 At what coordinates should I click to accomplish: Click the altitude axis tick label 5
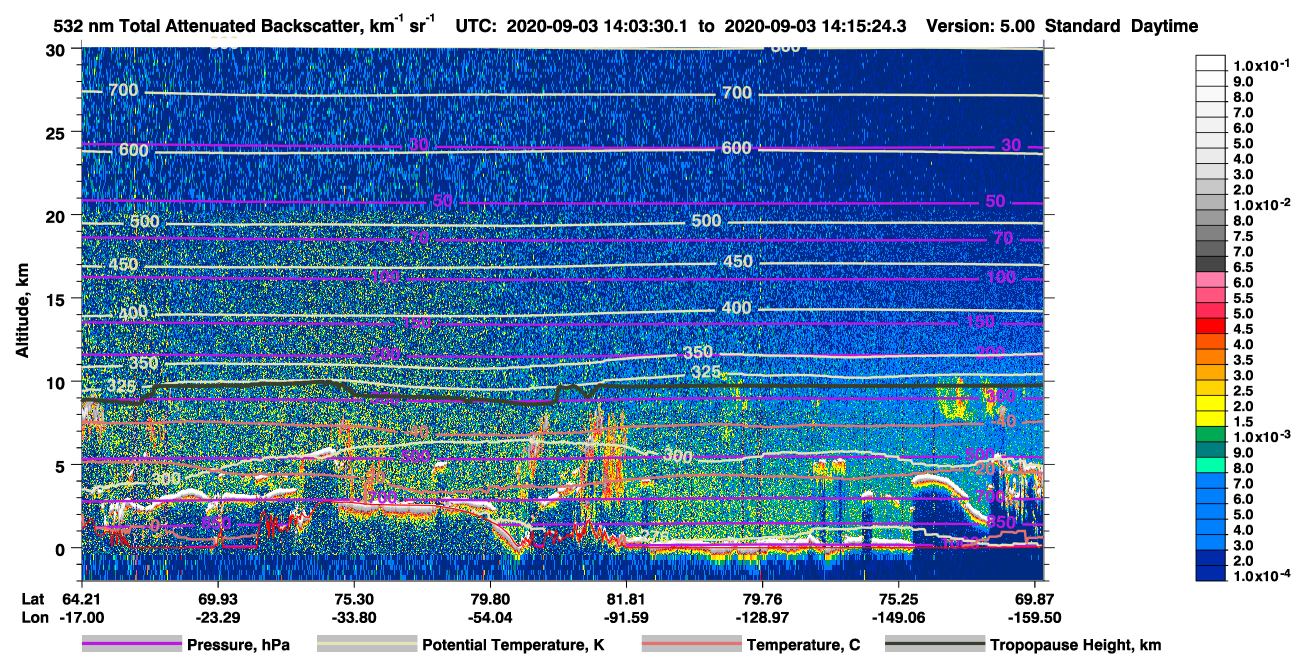tap(62, 465)
